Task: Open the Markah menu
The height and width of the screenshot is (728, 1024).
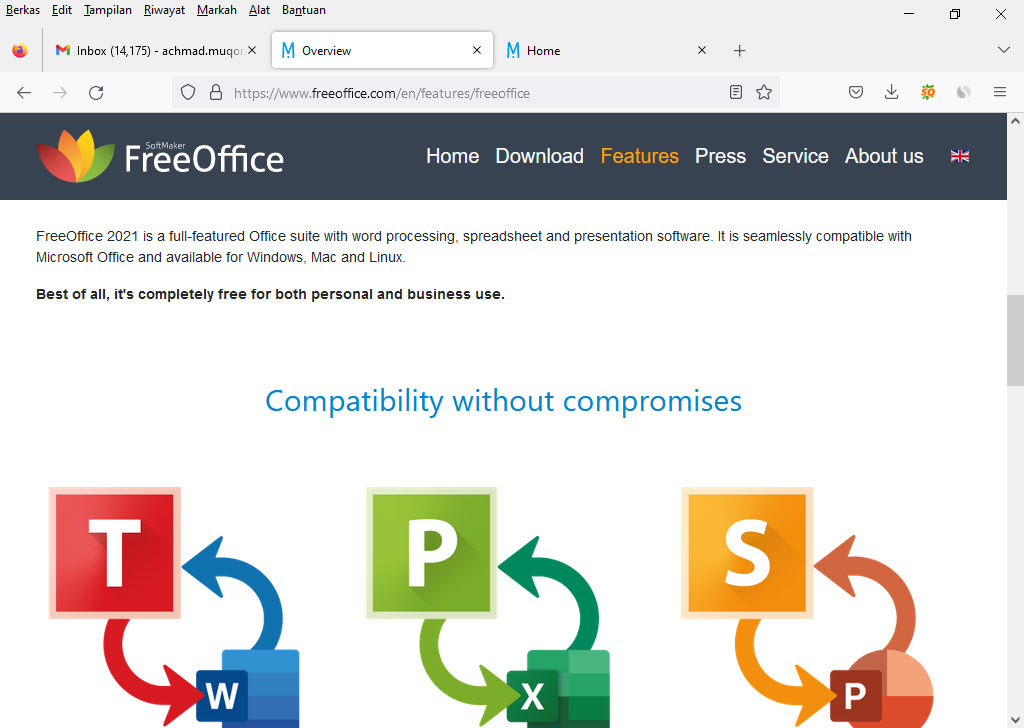Action: coord(216,10)
